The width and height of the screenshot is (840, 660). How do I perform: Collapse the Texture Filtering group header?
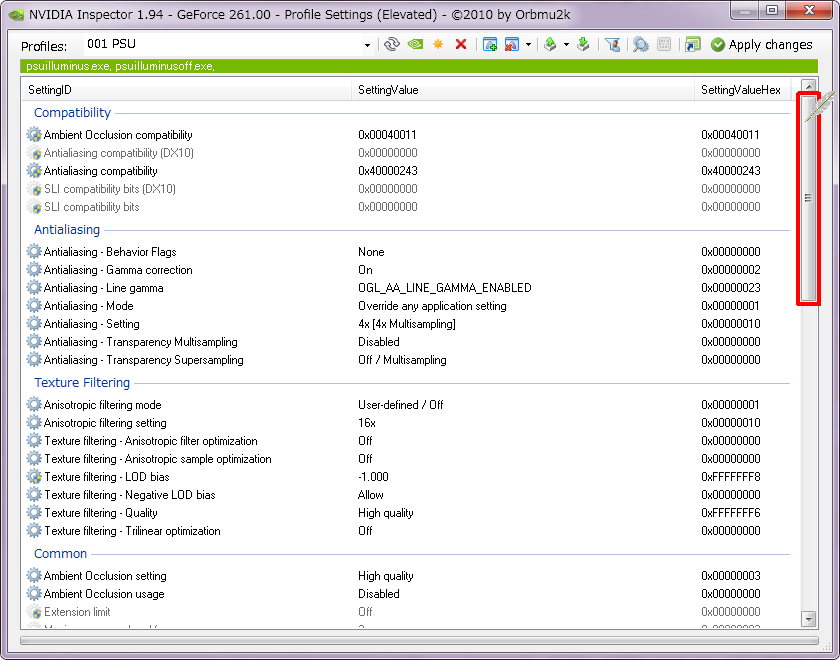(82, 382)
